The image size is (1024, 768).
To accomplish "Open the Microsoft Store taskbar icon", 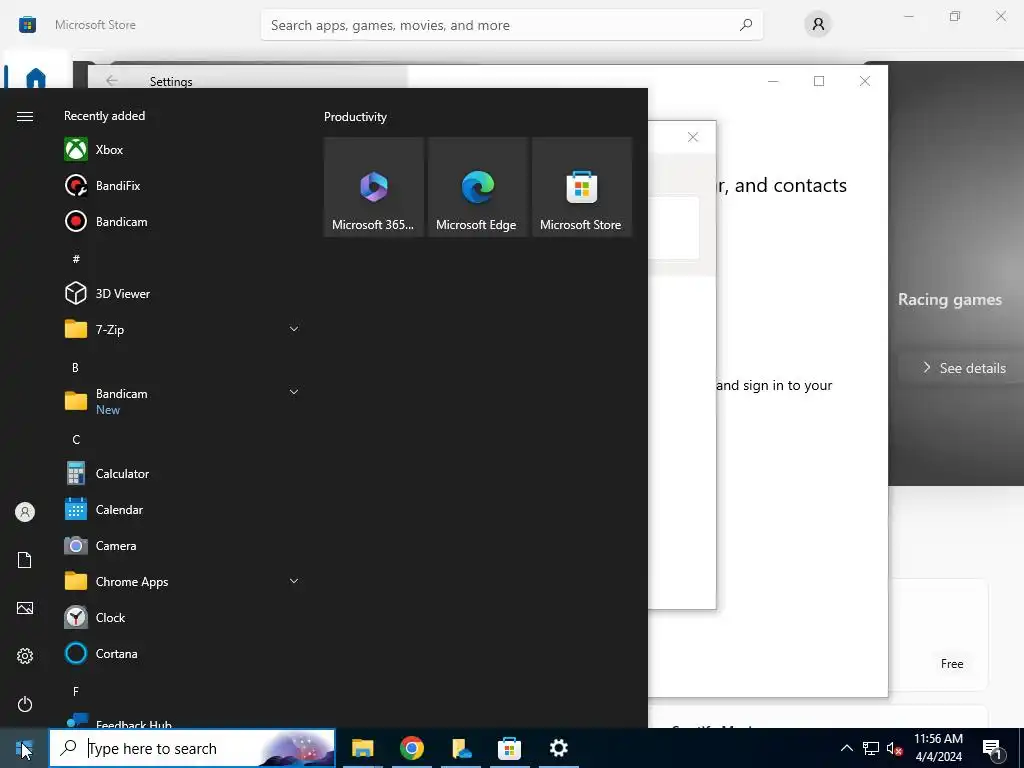I will click(509, 748).
